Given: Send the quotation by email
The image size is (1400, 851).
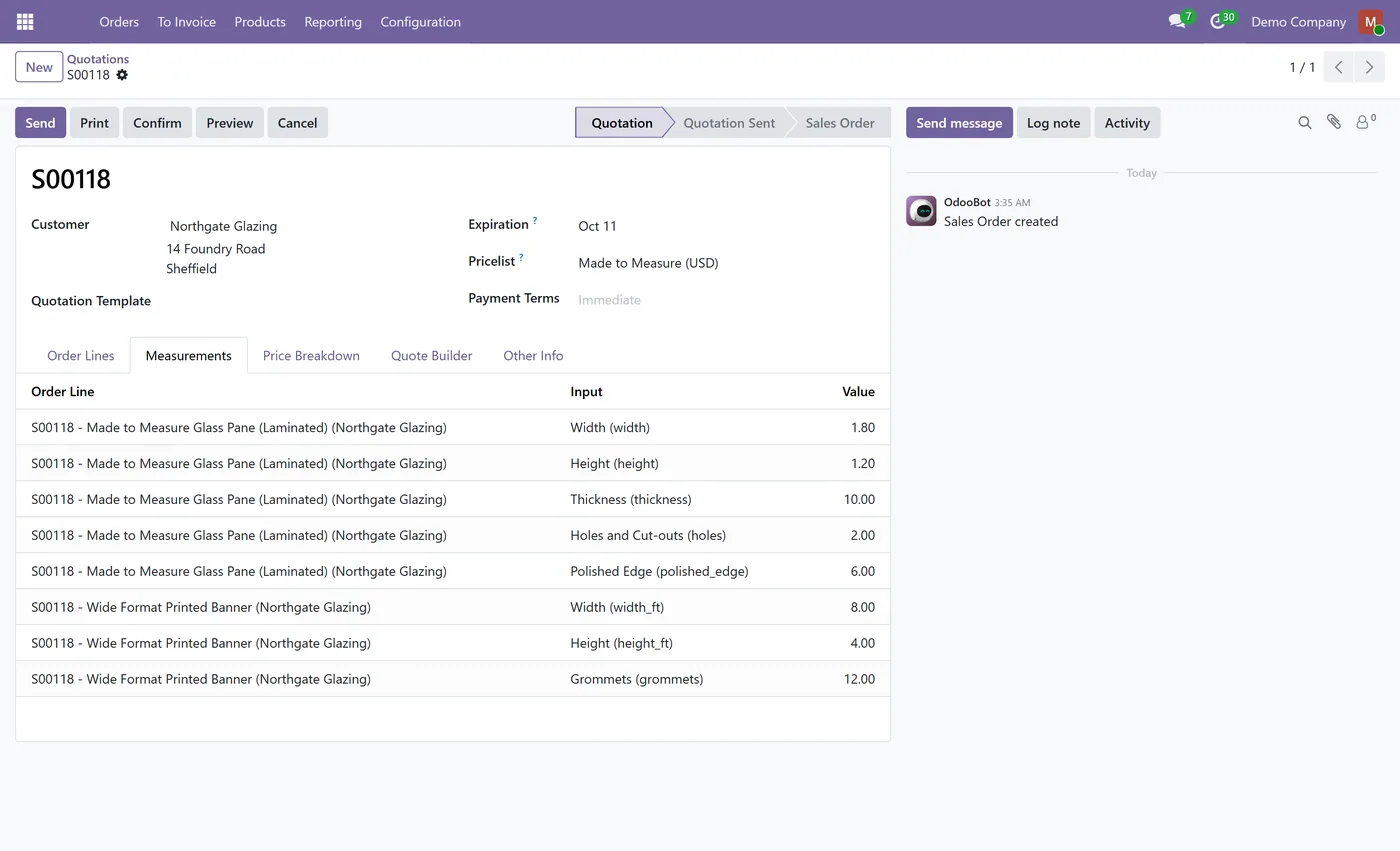Looking at the screenshot, I should click(40, 123).
